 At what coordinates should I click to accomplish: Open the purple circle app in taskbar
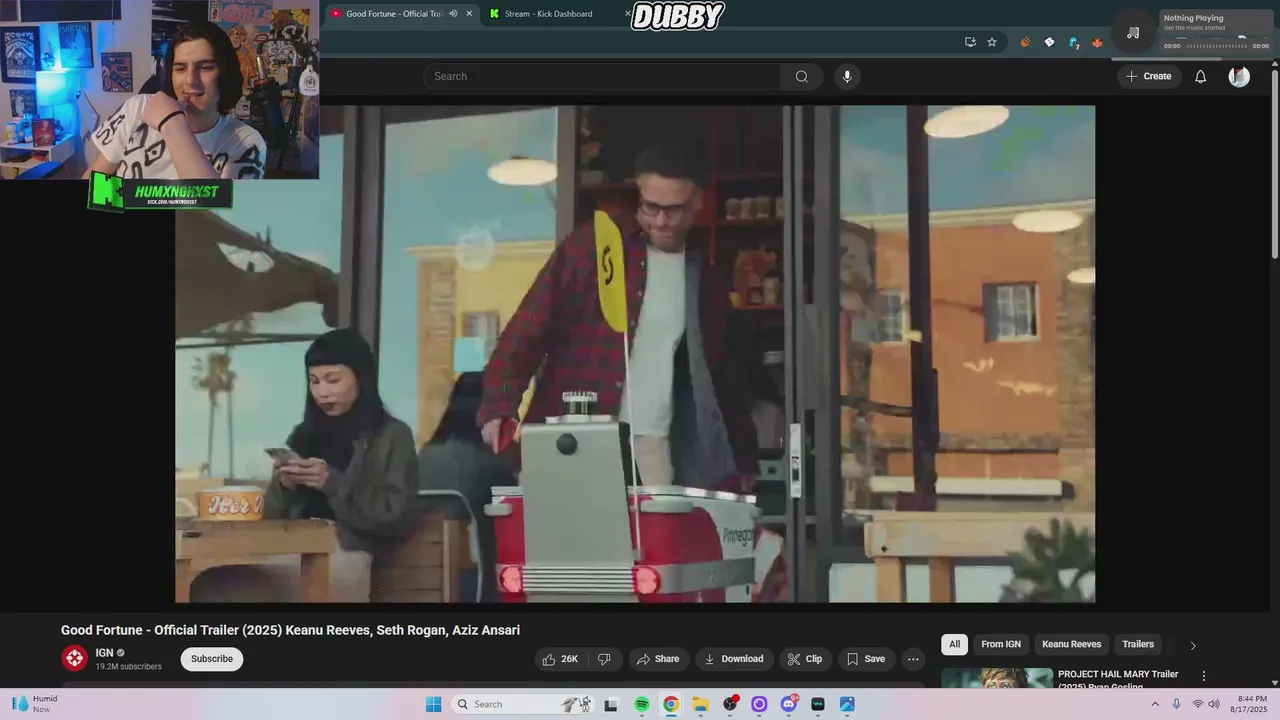pos(759,704)
